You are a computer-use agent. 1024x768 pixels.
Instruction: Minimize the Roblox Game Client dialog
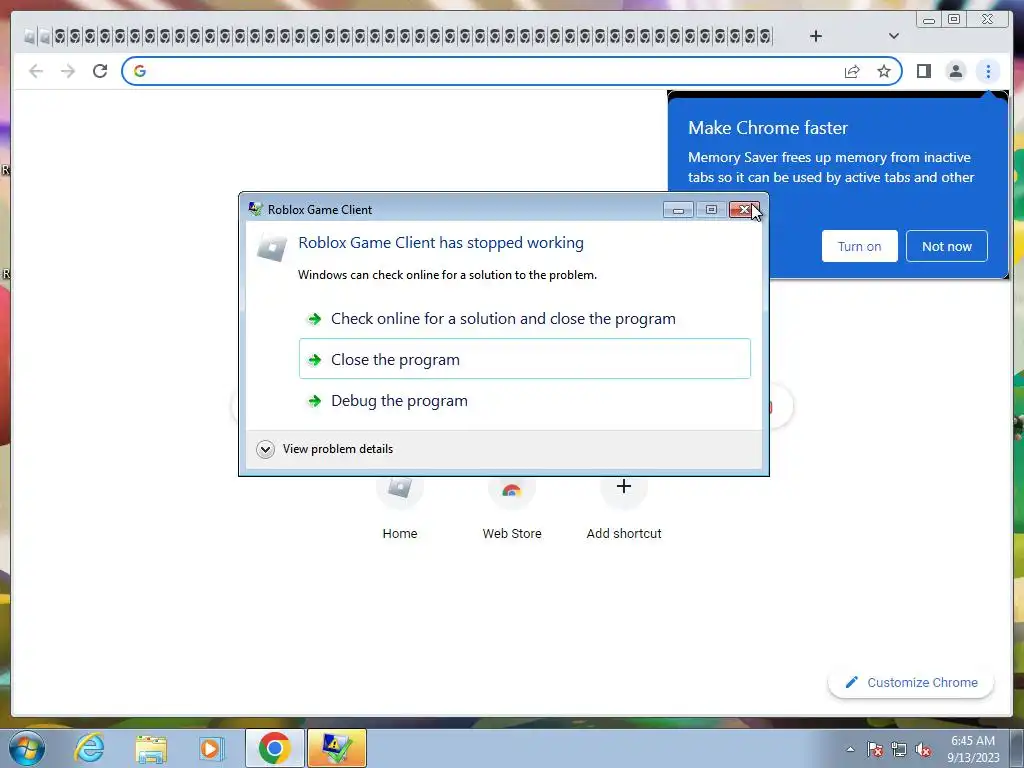[678, 210]
